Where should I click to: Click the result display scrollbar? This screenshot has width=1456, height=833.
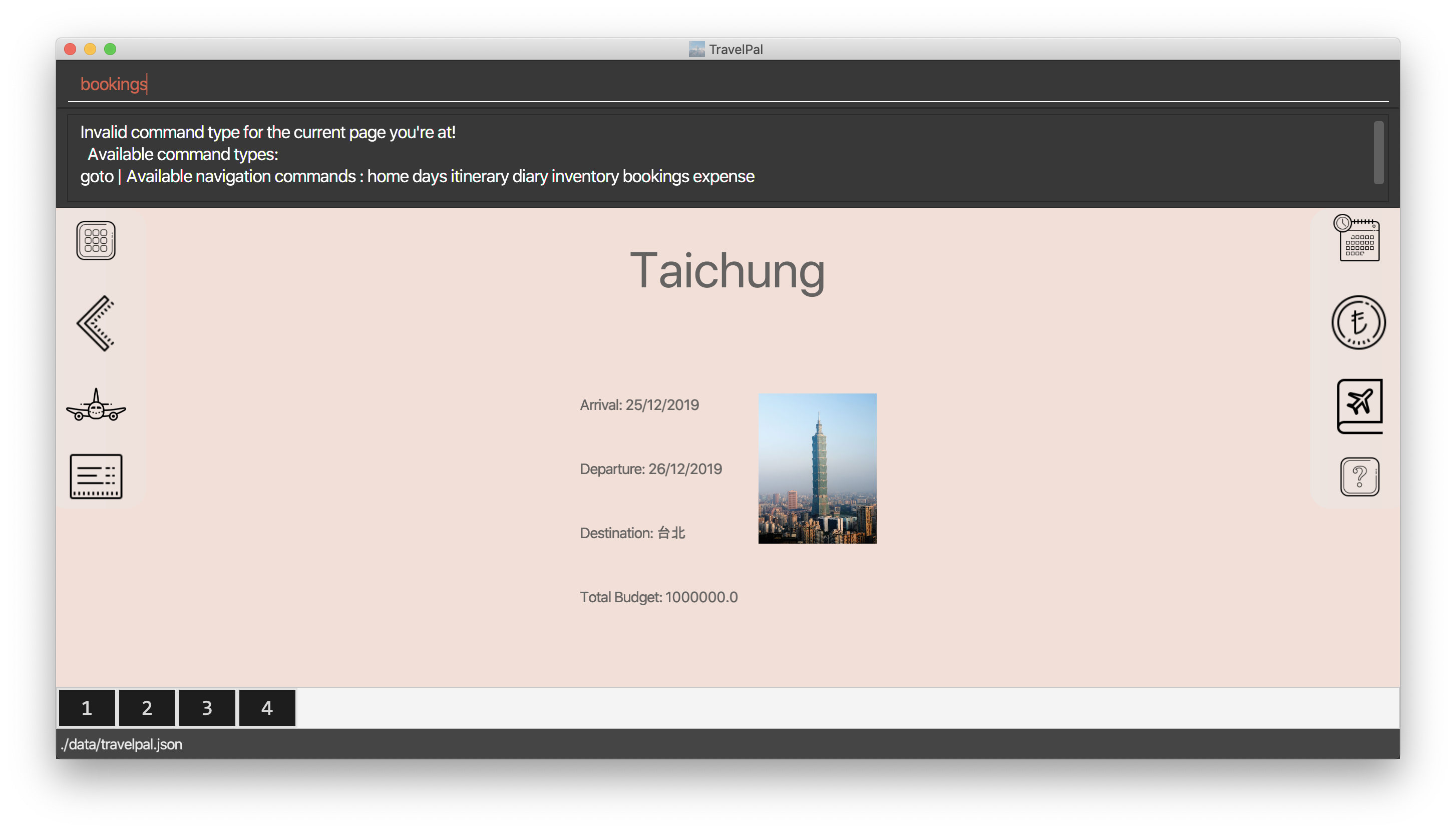coord(1378,152)
